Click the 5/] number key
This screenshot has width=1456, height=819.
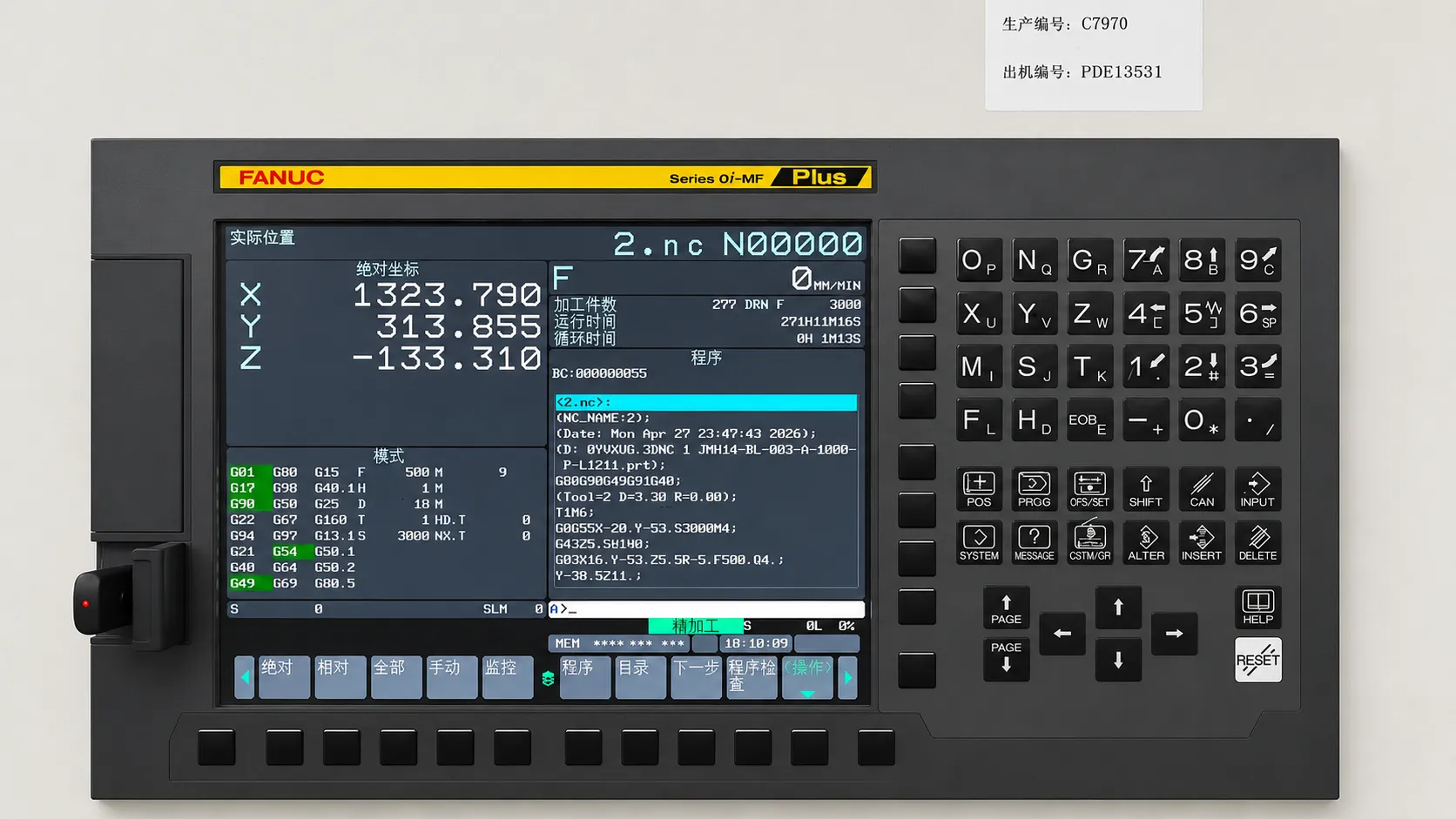(x=1202, y=313)
